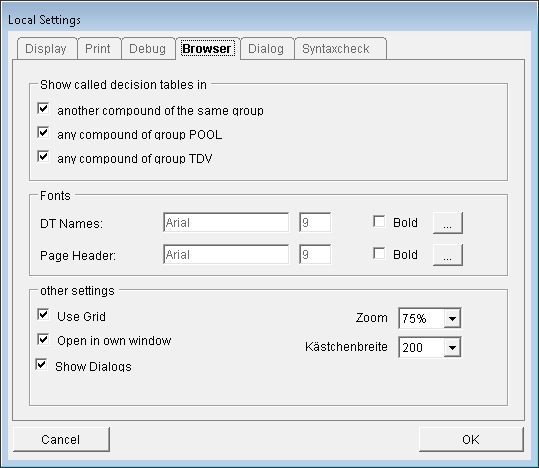Click the 'DT Names:' label
Image resolution: width=539 pixels, height=468 pixels.
pyautogui.click(x=72, y=224)
